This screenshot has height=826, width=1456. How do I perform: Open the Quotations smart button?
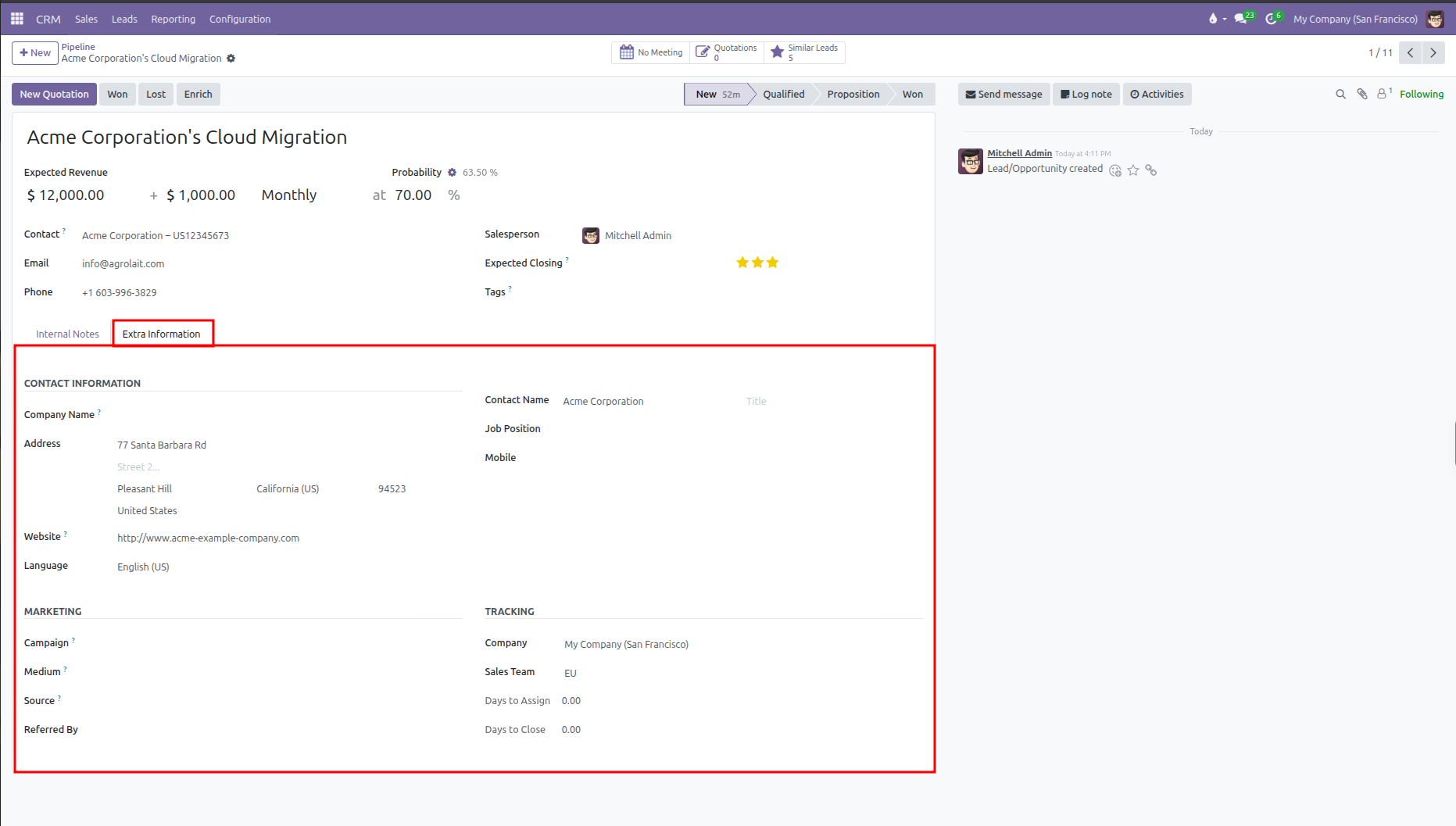(727, 52)
